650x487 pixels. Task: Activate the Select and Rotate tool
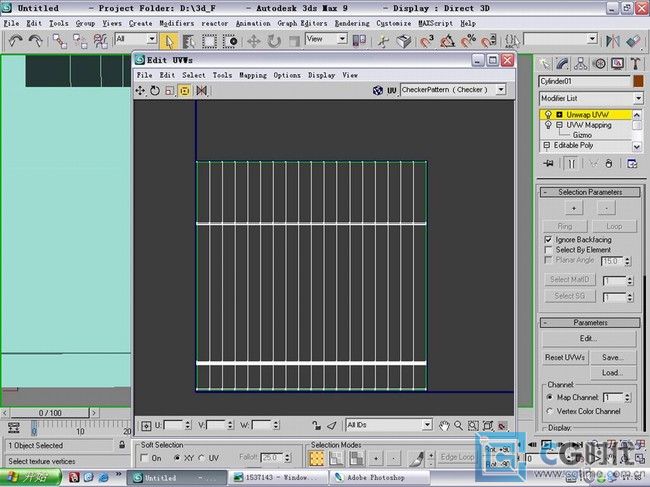coord(274,41)
